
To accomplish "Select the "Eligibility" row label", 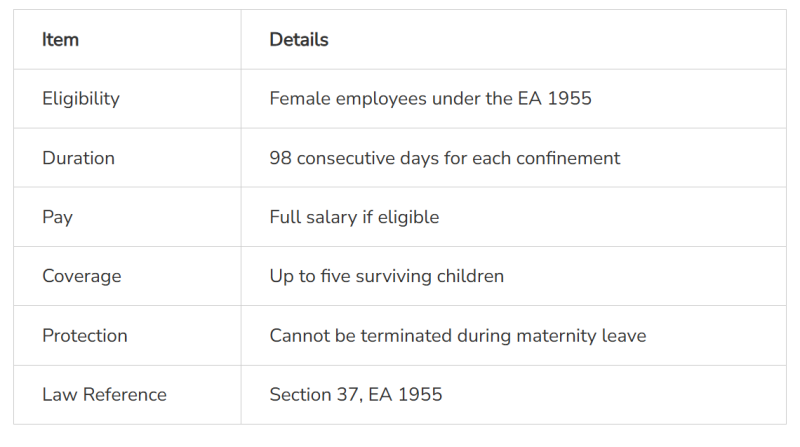I will tap(80, 99).
